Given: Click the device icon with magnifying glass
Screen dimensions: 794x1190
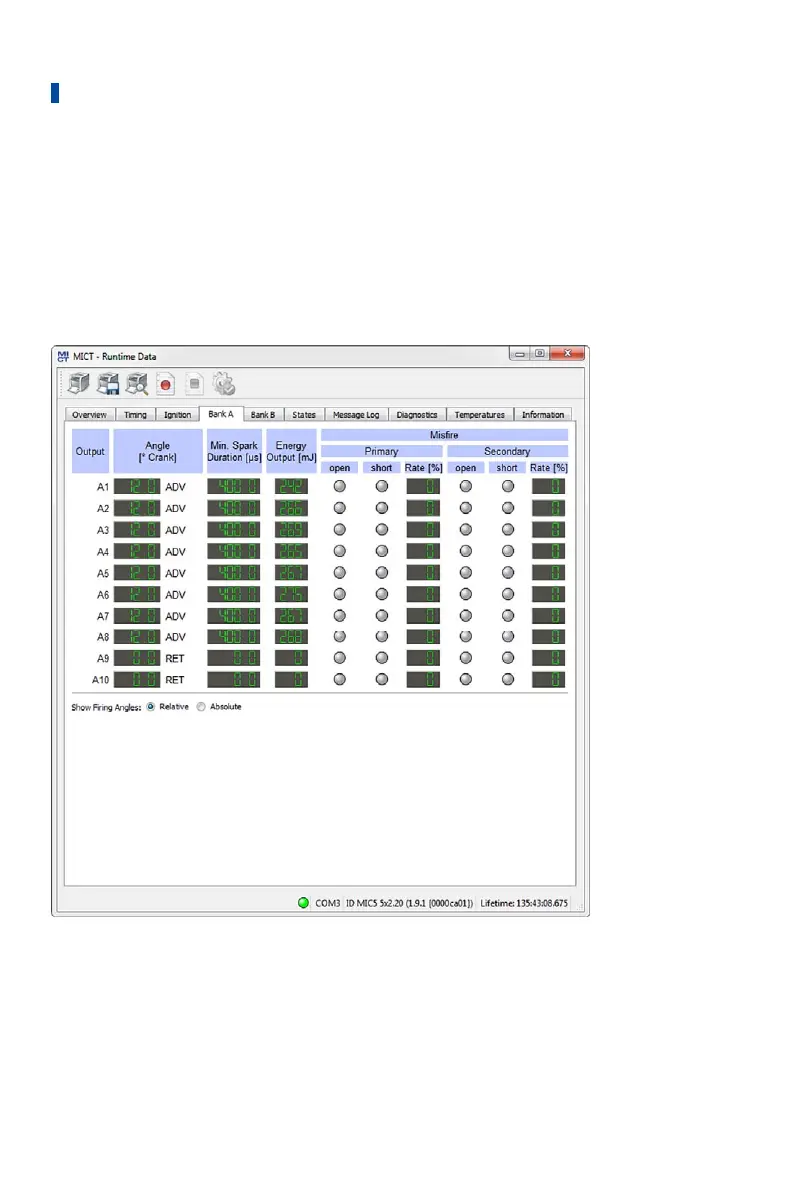Looking at the screenshot, I should [137, 384].
